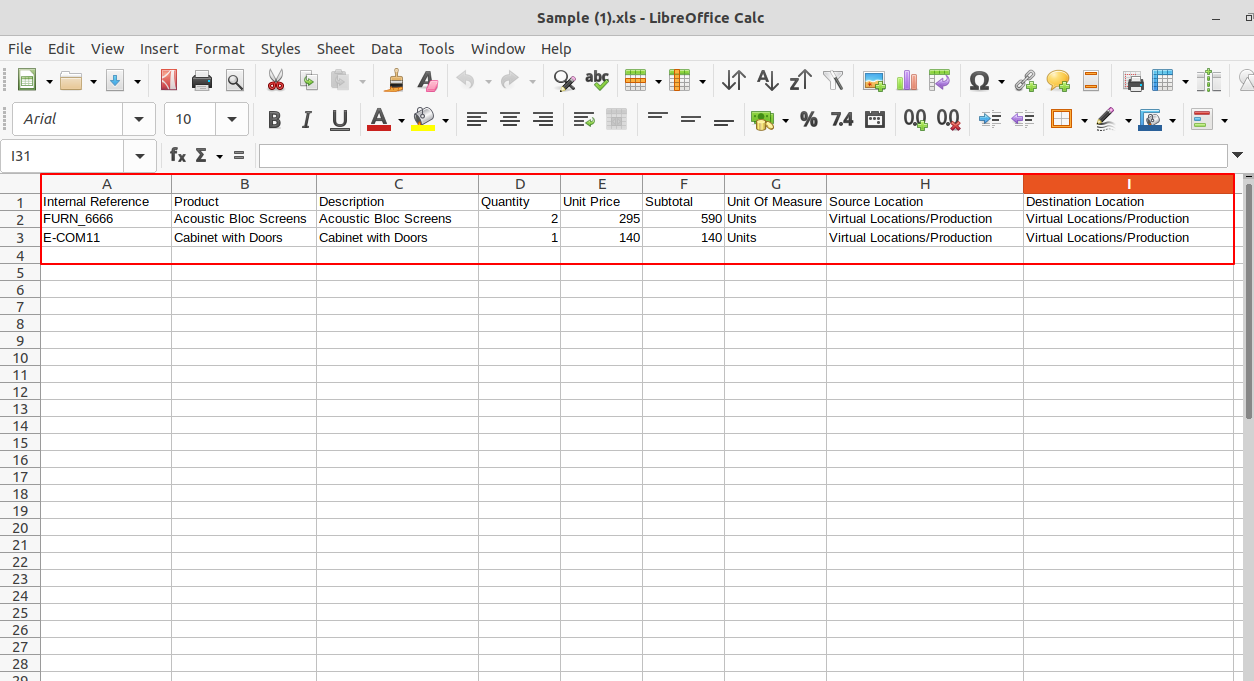Toggle underline formatting
Screen dimensions: 1254x681
pyautogui.click(x=340, y=120)
